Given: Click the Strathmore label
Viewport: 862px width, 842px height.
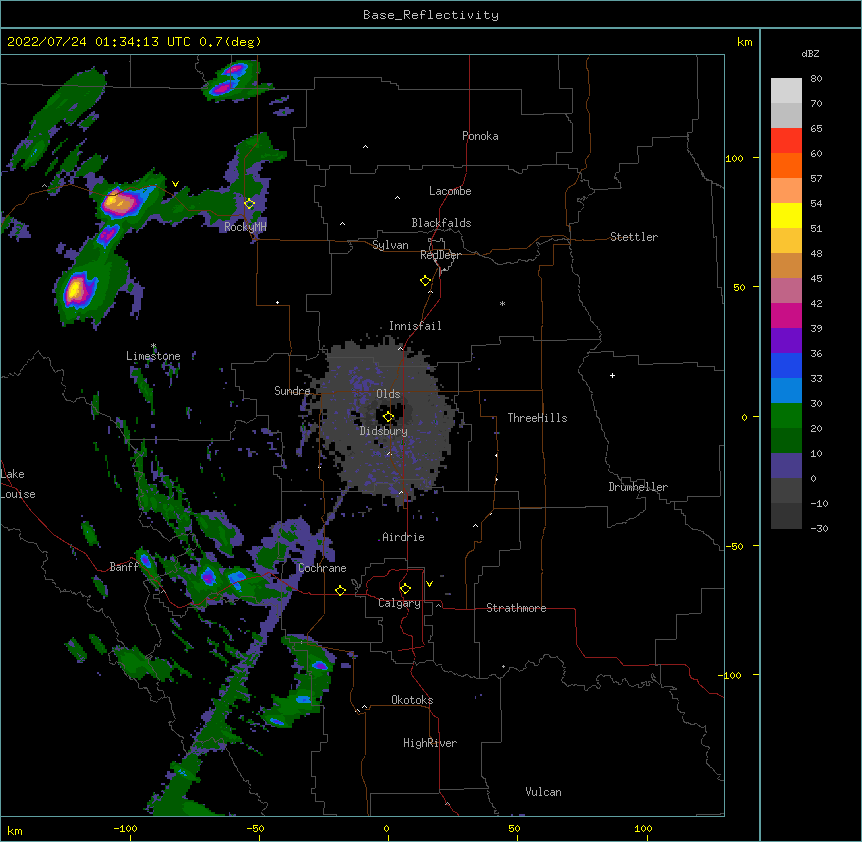Looking at the screenshot, I should (516, 608).
